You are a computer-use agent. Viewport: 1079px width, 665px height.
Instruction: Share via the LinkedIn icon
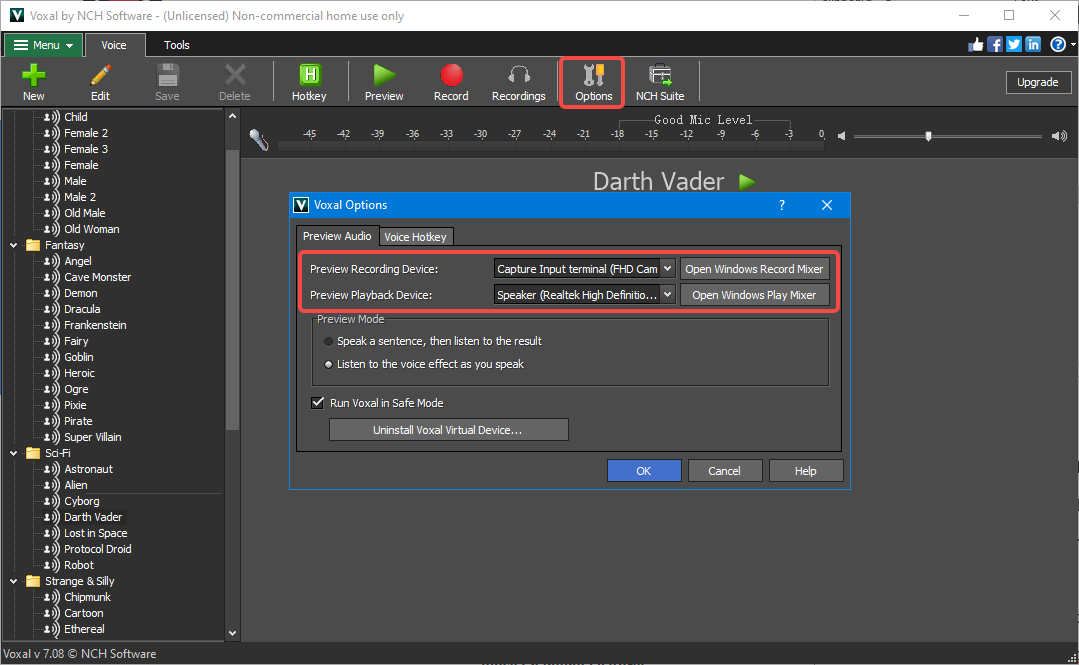pos(1034,45)
